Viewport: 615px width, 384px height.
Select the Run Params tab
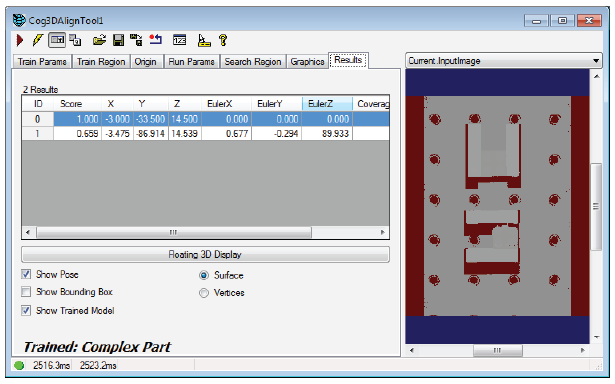click(191, 62)
